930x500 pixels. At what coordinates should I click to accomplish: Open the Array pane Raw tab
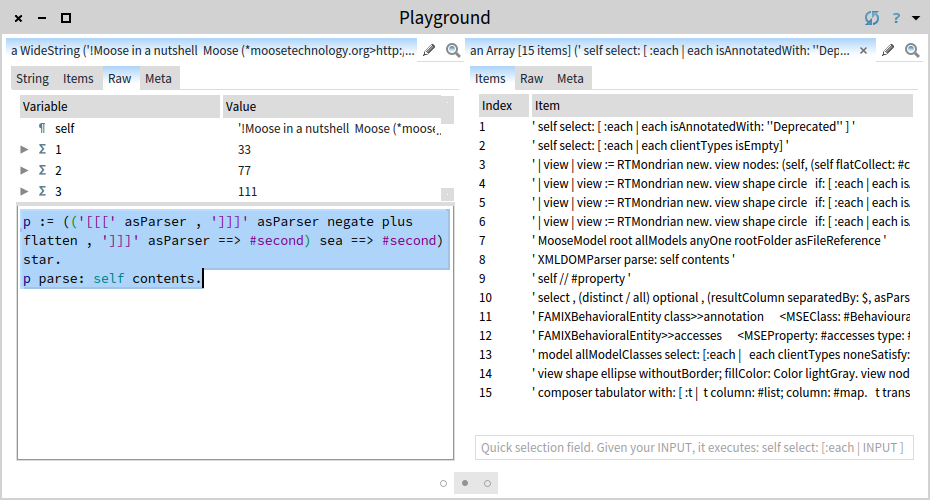[x=532, y=78]
